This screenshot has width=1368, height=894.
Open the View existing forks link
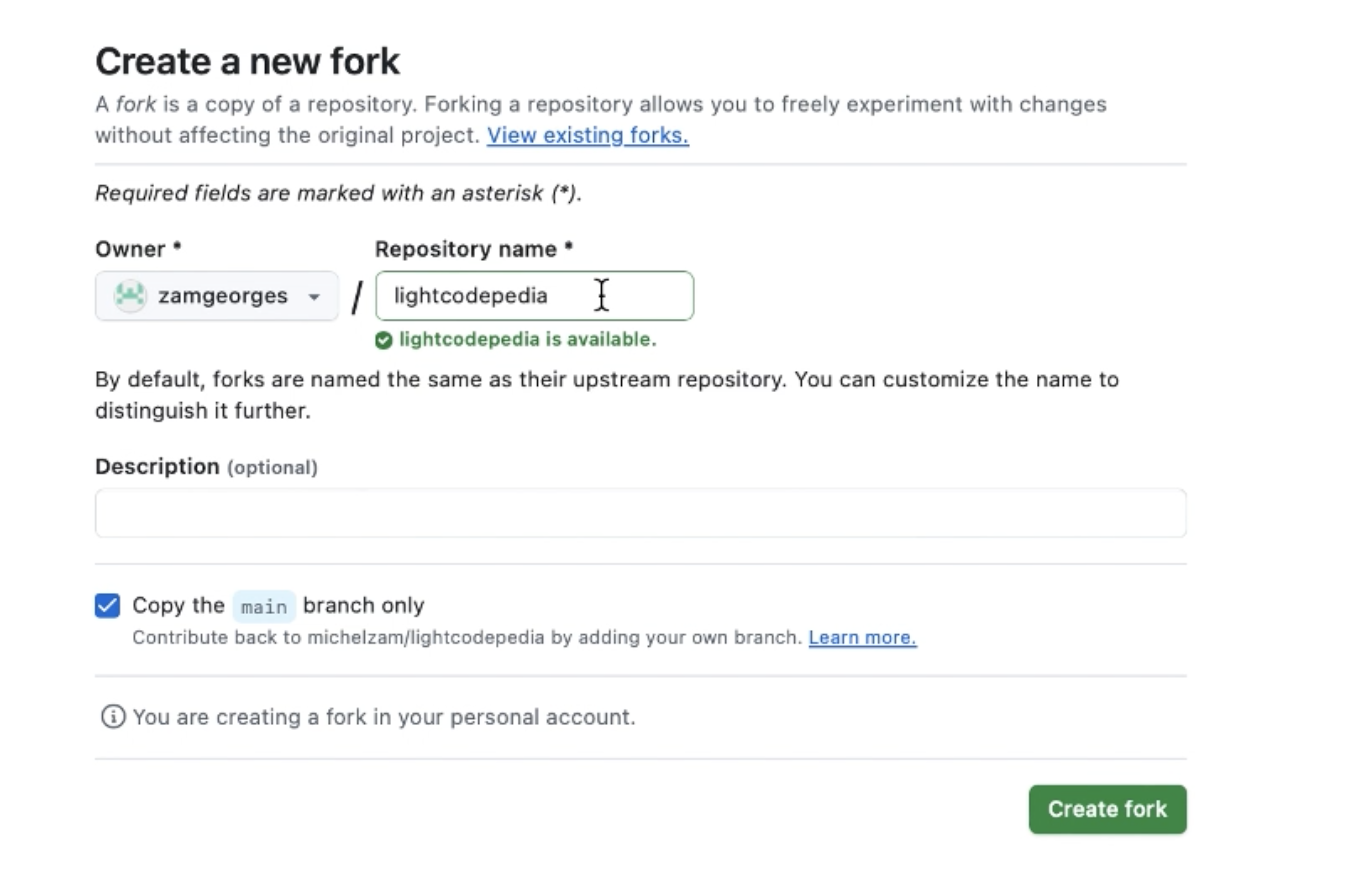pyautogui.click(x=587, y=135)
